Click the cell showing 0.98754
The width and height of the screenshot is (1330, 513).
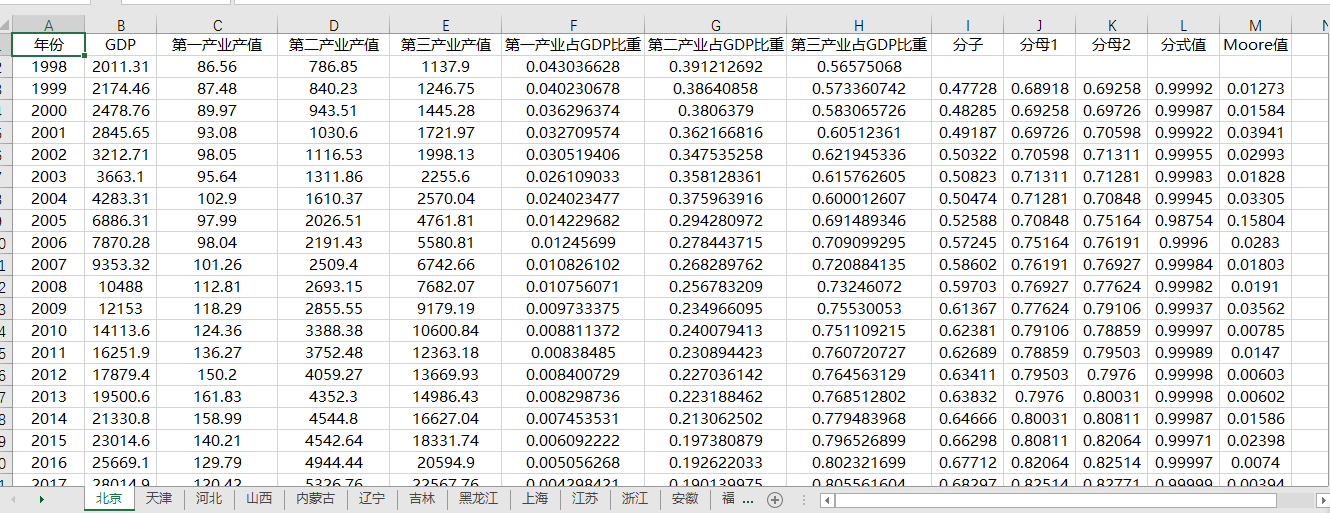(x=1184, y=220)
